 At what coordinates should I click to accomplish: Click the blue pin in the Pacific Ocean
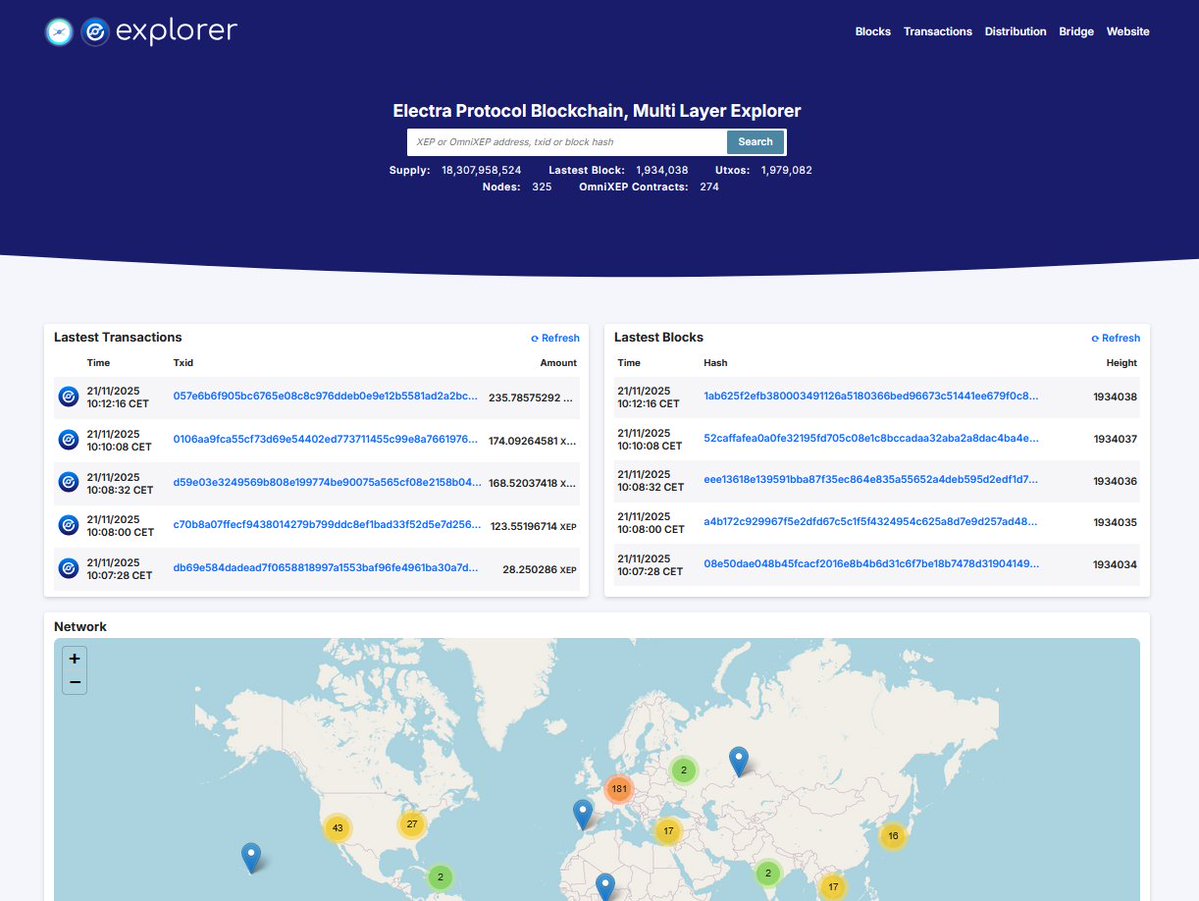tap(251, 857)
